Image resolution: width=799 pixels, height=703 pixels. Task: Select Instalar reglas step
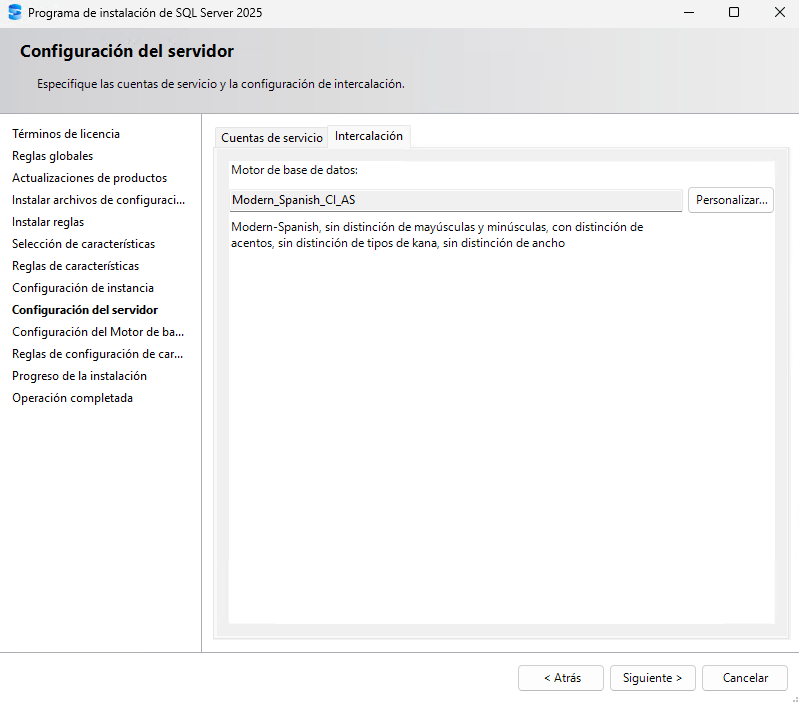[x=48, y=222]
